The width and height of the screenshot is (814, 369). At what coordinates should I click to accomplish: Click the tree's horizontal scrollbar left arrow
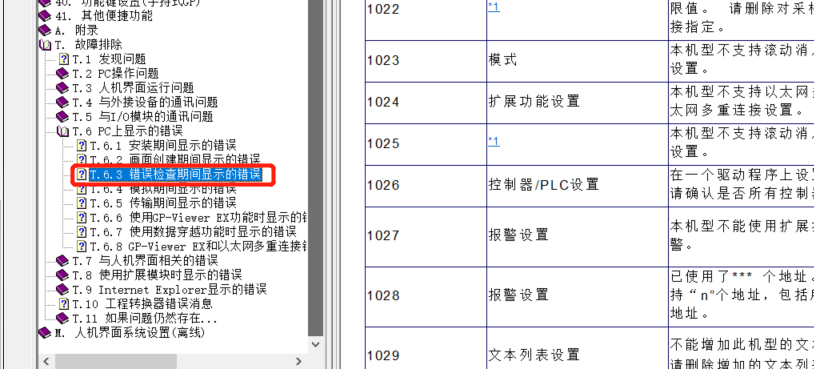(x=45, y=361)
